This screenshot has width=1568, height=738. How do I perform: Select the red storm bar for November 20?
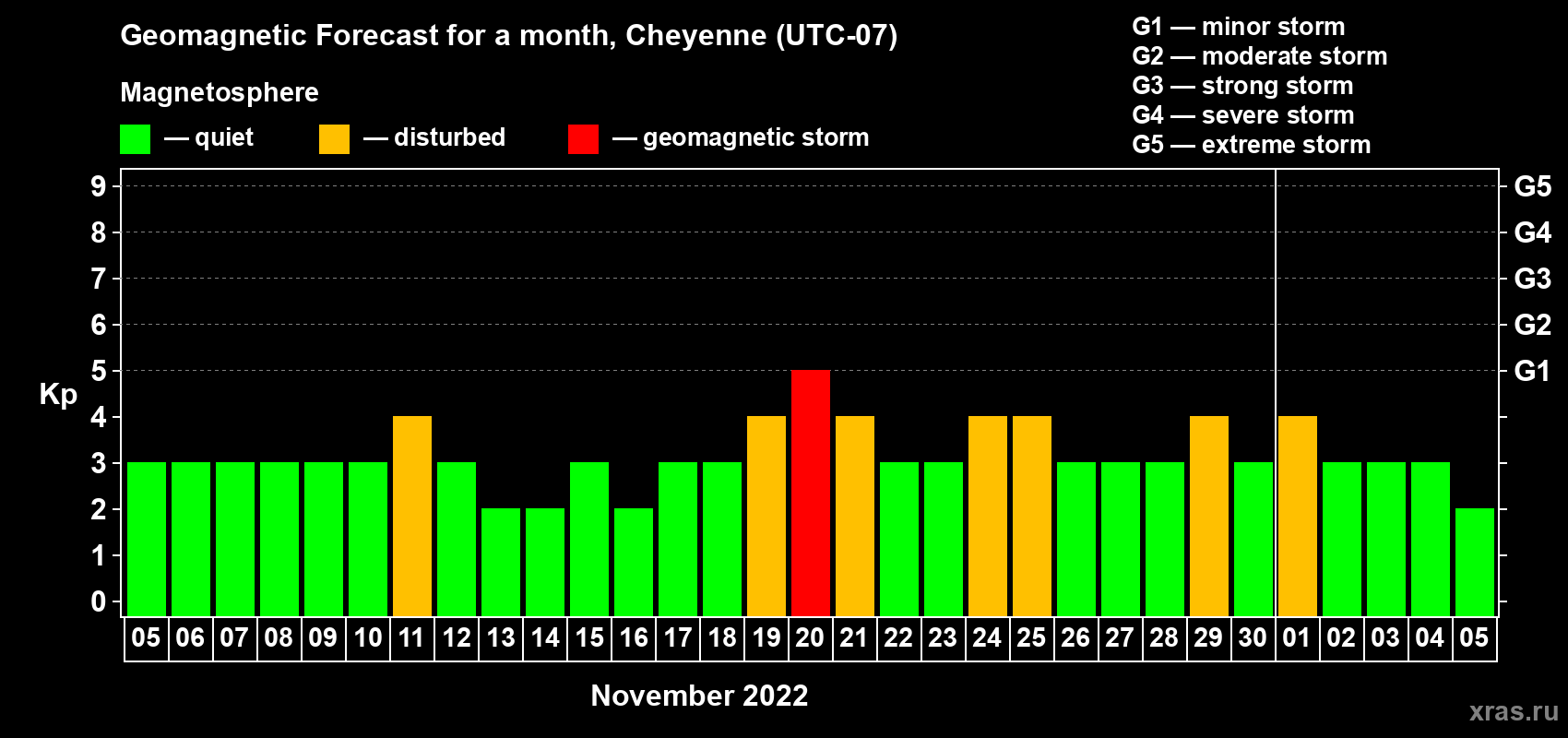coord(811,493)
